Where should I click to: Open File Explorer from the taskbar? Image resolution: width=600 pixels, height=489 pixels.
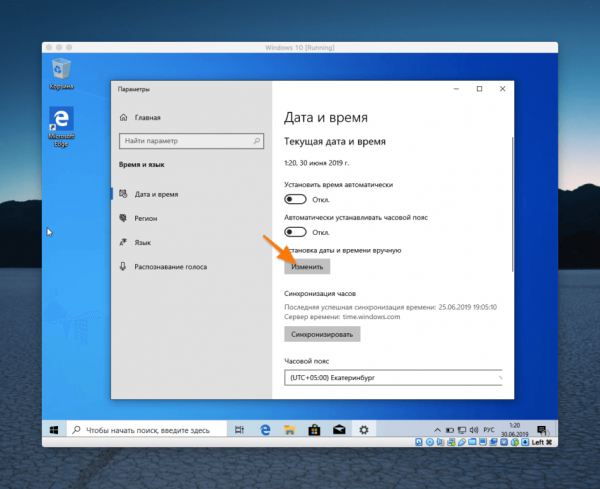click(x=290, y=430)
